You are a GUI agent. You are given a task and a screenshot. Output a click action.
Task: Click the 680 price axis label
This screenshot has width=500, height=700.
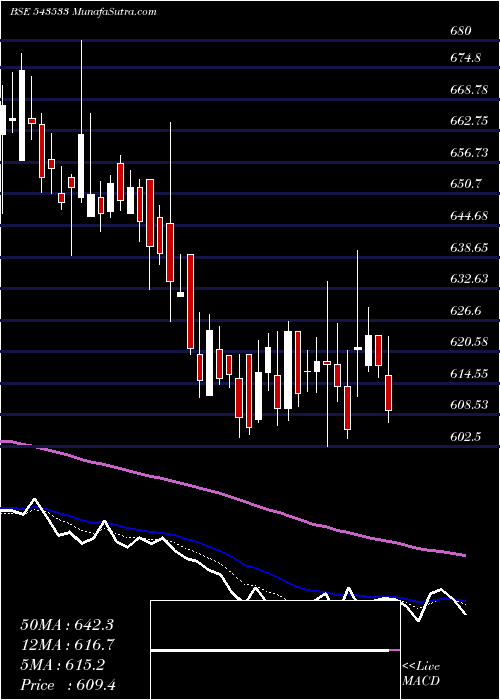461,31
